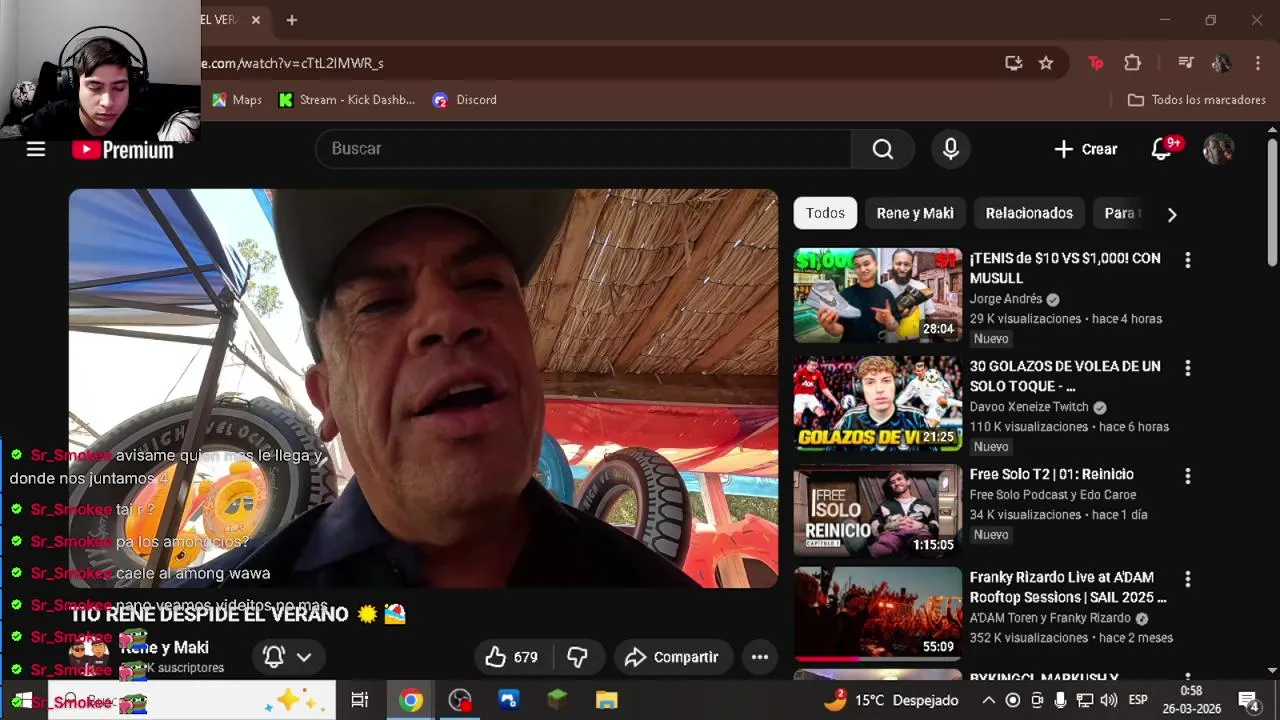Open Chrome from the taskbar
Screen dimensions: 1280x720
[x=411, y=700]
